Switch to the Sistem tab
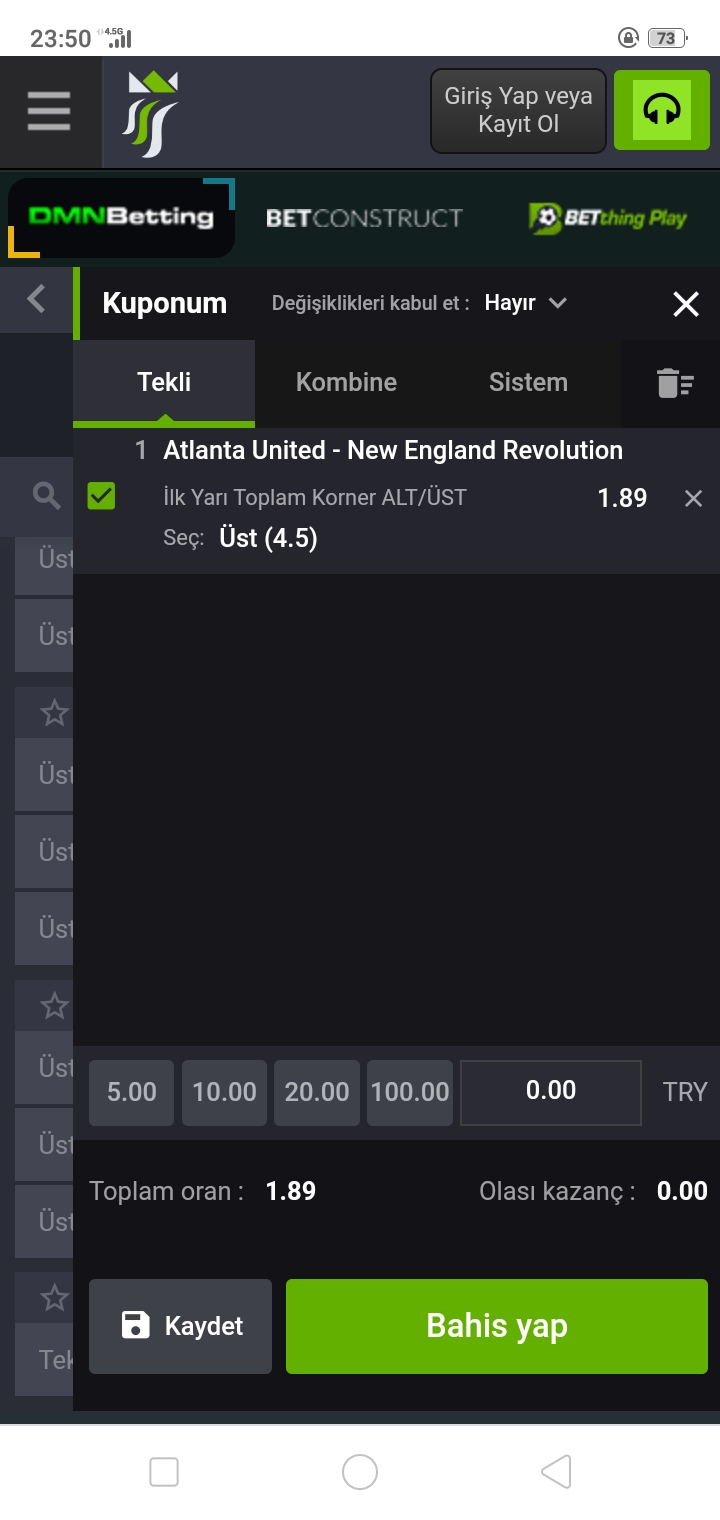 pos(528,382)
